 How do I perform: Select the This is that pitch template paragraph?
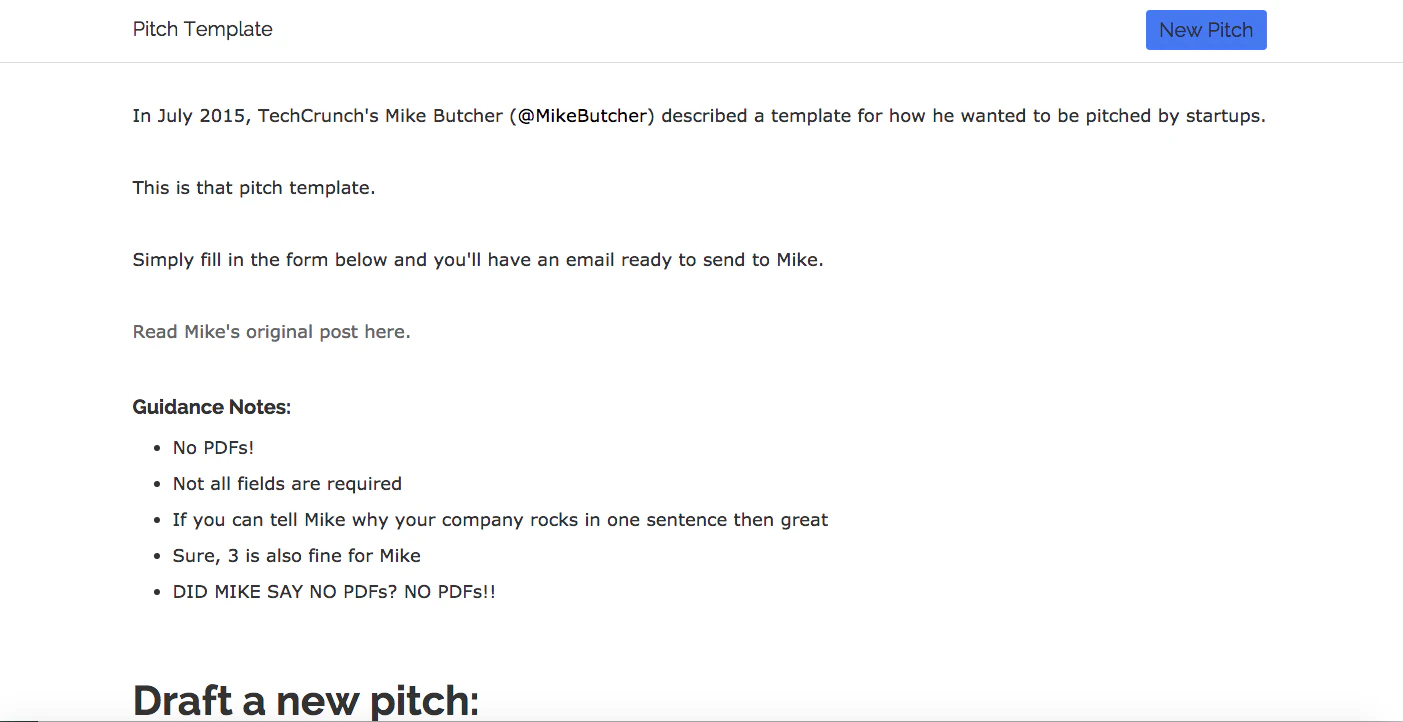[253, 187]
